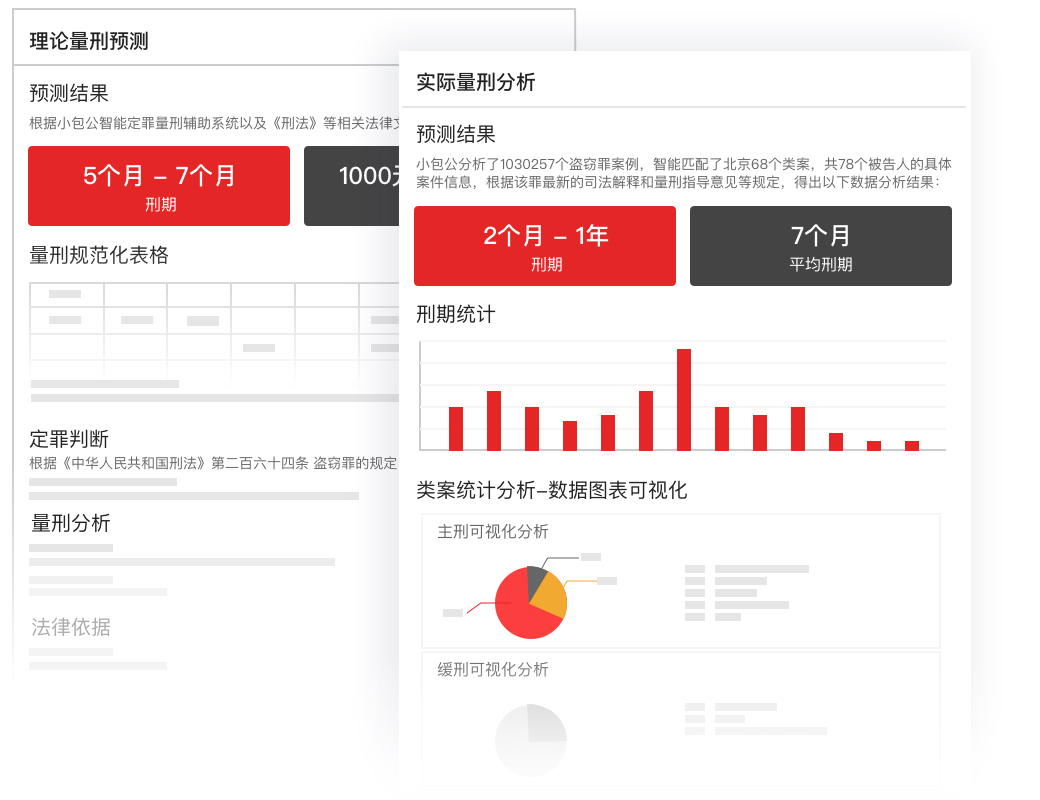Image resolution: width=1040 pixels, height=800 pixels.
Task: Click the gray 缓刑可视化分析 pie chart
Action: (x=531, y=740)
